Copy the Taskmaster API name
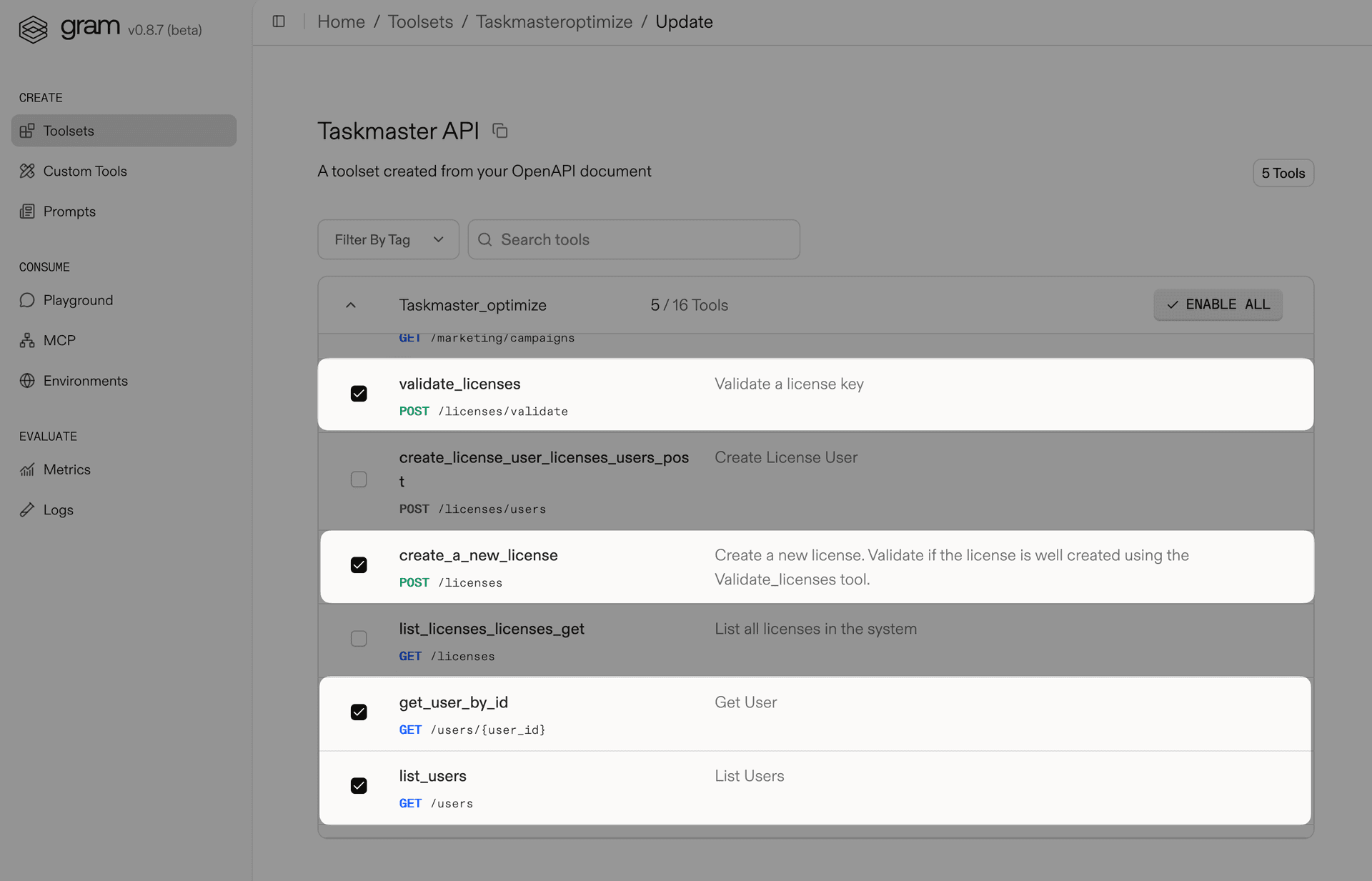The height and width of the screenshot is (881, 1372). (x=499, y=131)
